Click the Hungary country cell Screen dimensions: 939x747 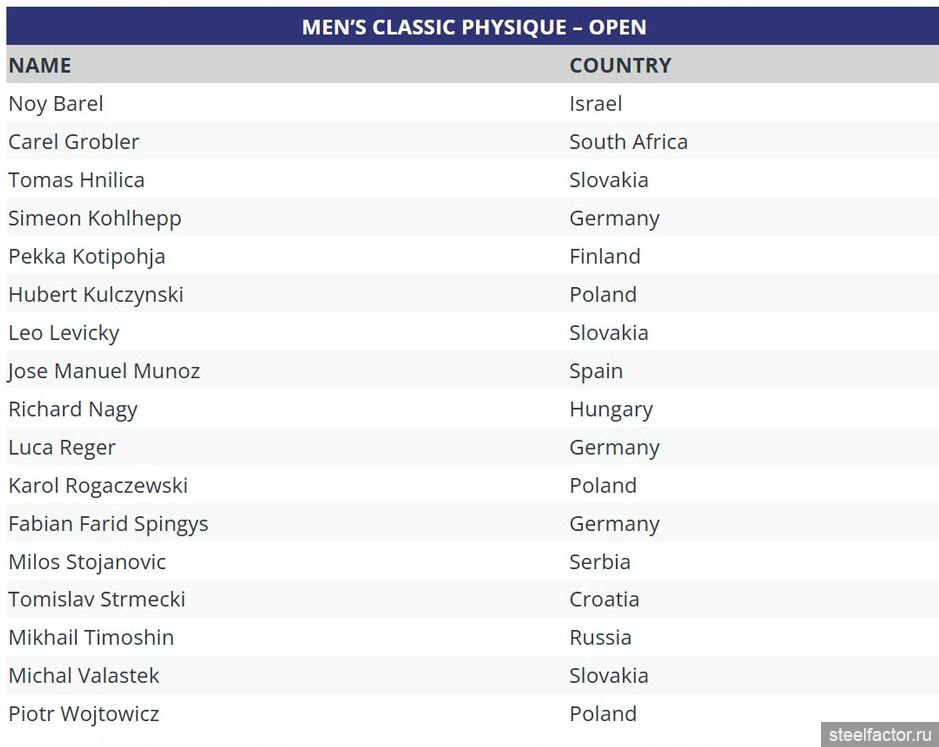pyautogui.click(x=611, y=409)
